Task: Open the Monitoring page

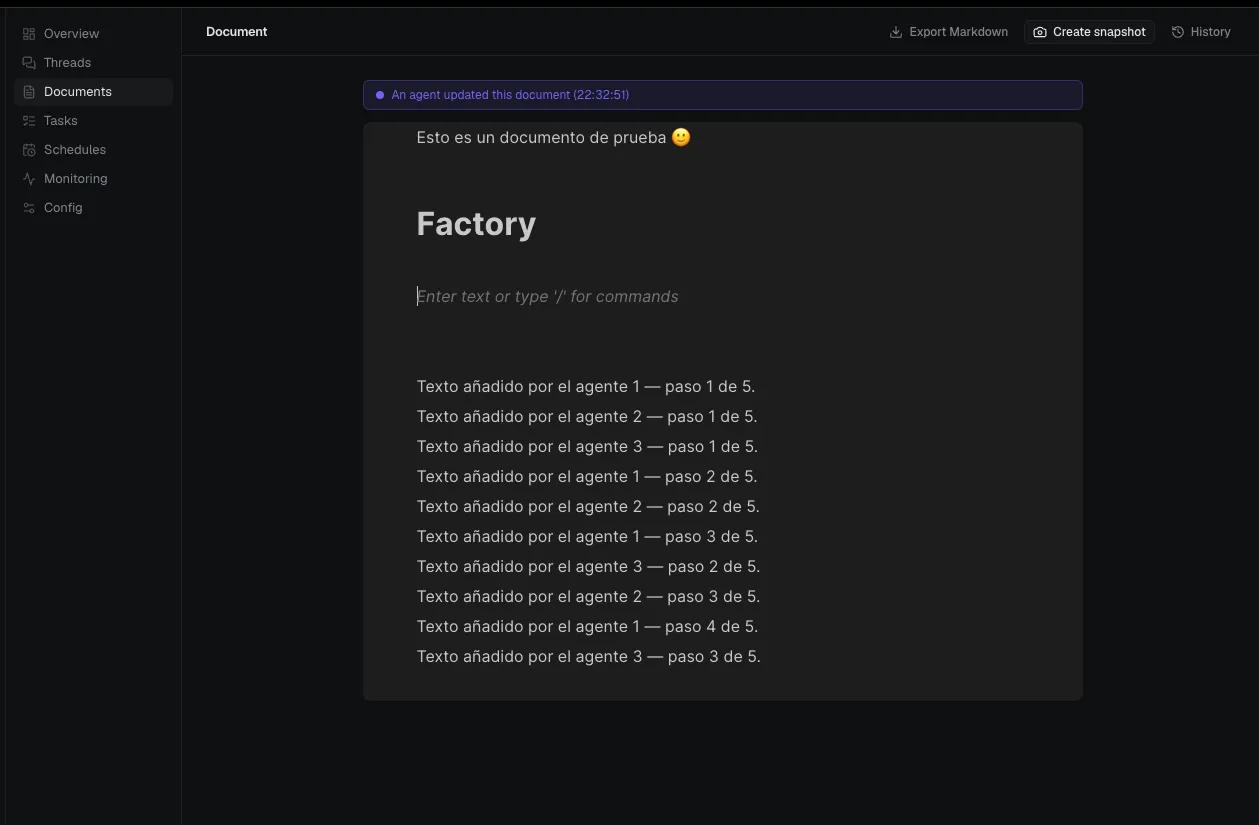Action: [x=93, y=179]
